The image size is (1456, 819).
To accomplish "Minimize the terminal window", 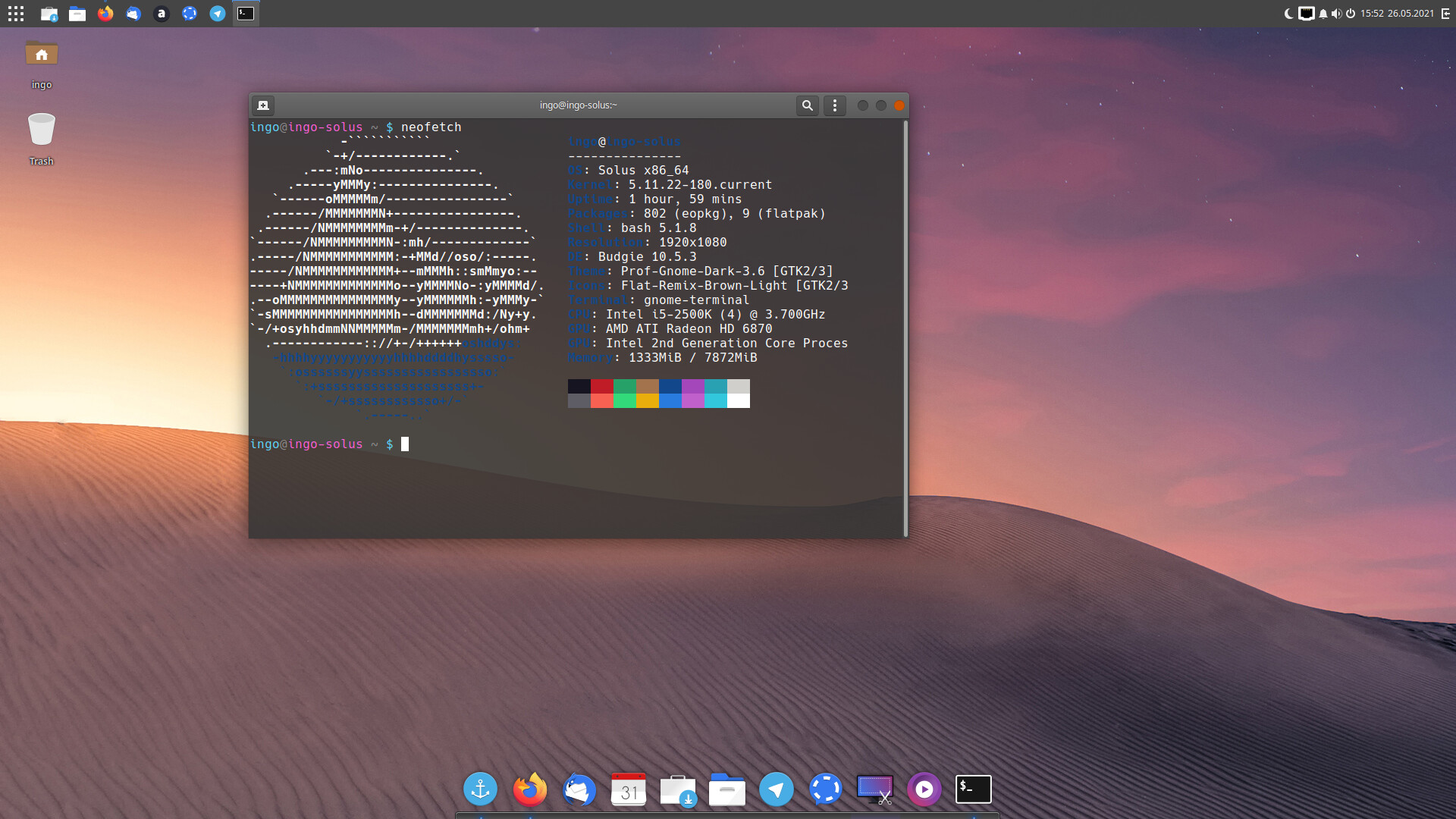I will (x=863, y=105).
